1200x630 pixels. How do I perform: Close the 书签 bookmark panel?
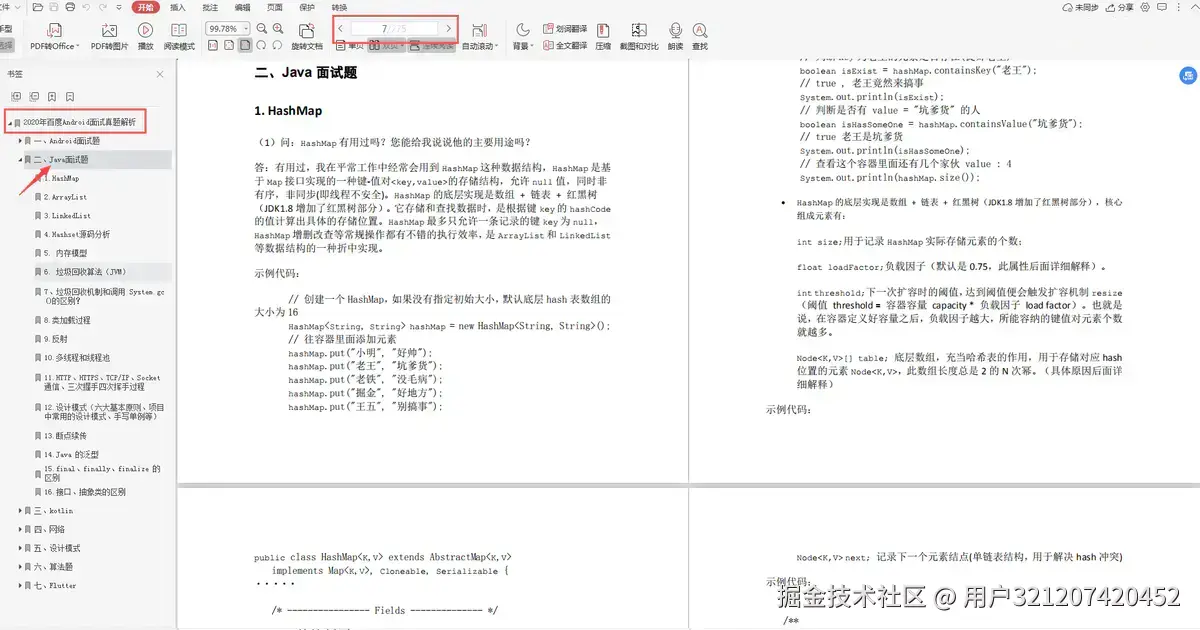pyautogui.click(x=160, y=74)
